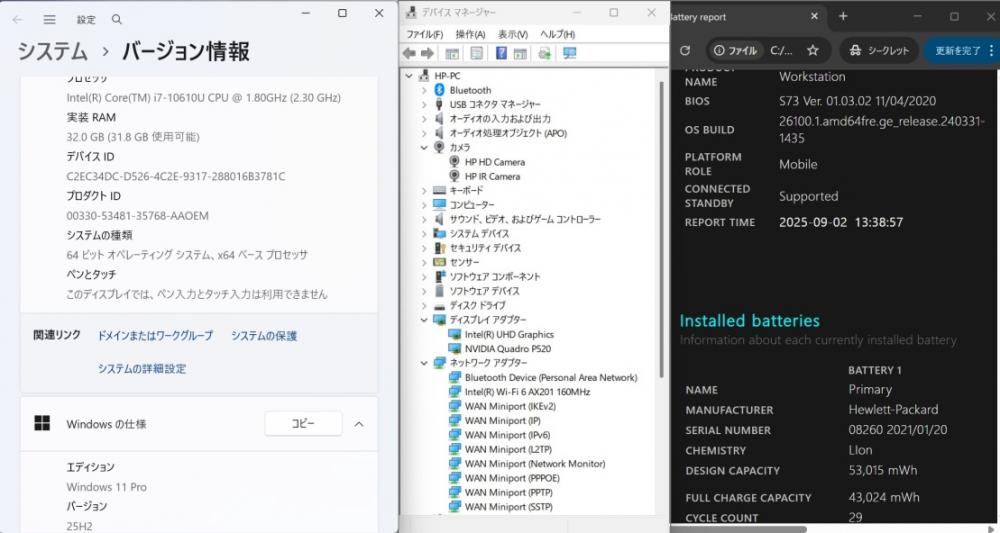Viewport: 1000px width, 533px height.
Task: Click device ID value C2EC34DC-D526-4C2E-9317-288016B3781C
Action: click(x=176, y=177)
